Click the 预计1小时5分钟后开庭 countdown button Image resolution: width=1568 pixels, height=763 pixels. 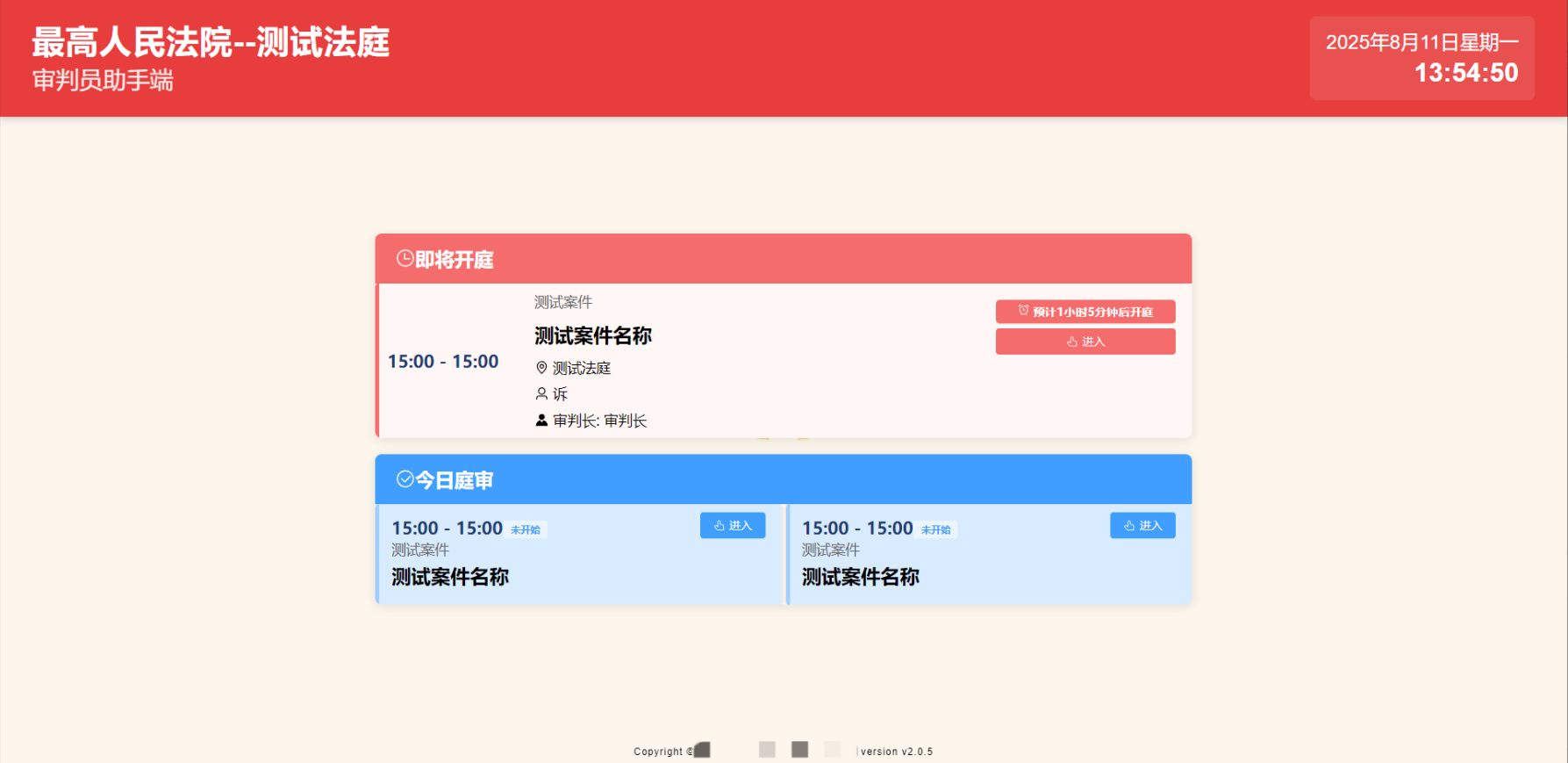tap(1085, 312)
